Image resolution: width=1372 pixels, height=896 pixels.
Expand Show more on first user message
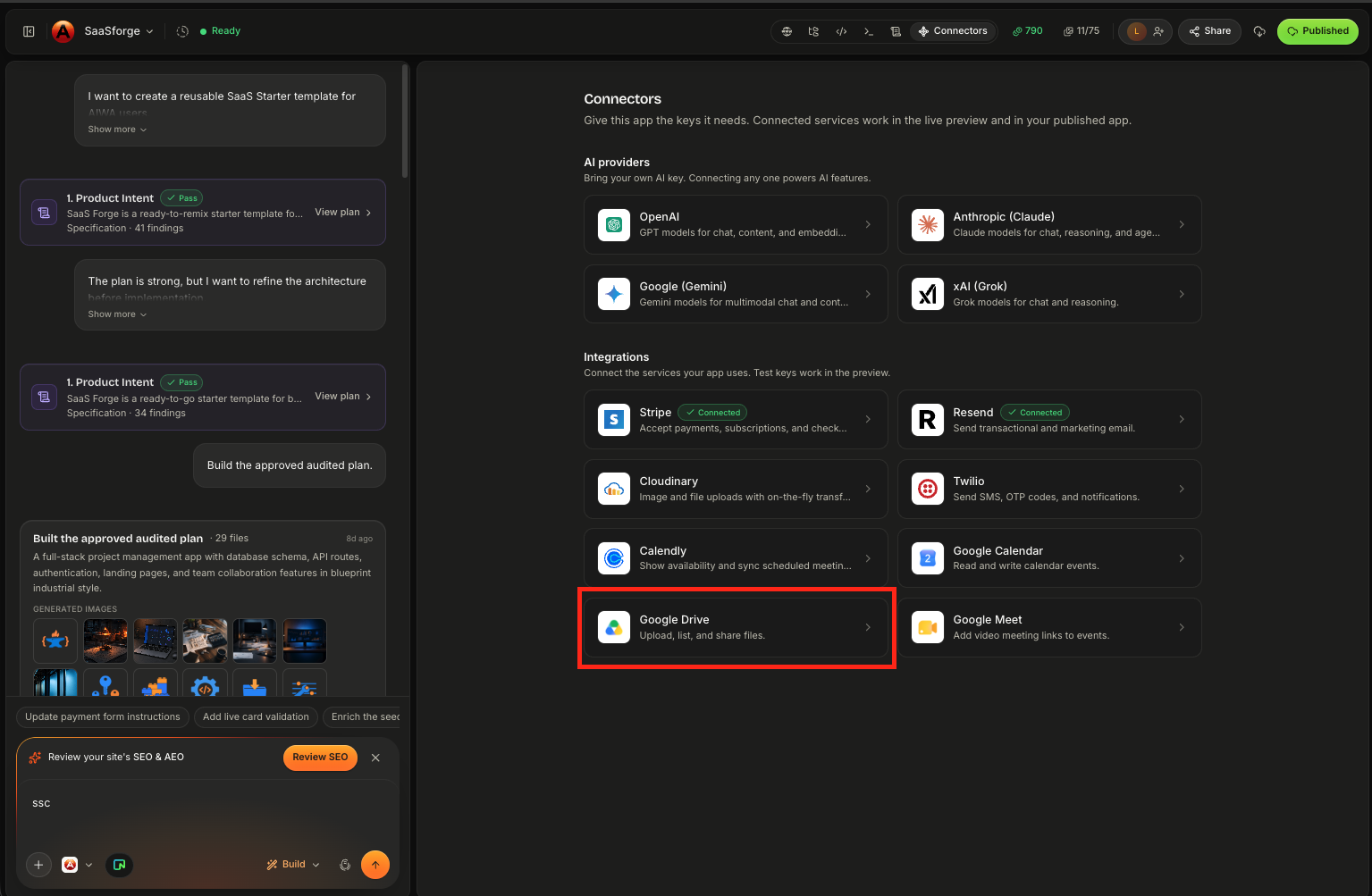pyautogui.click(x=117, y=130)
